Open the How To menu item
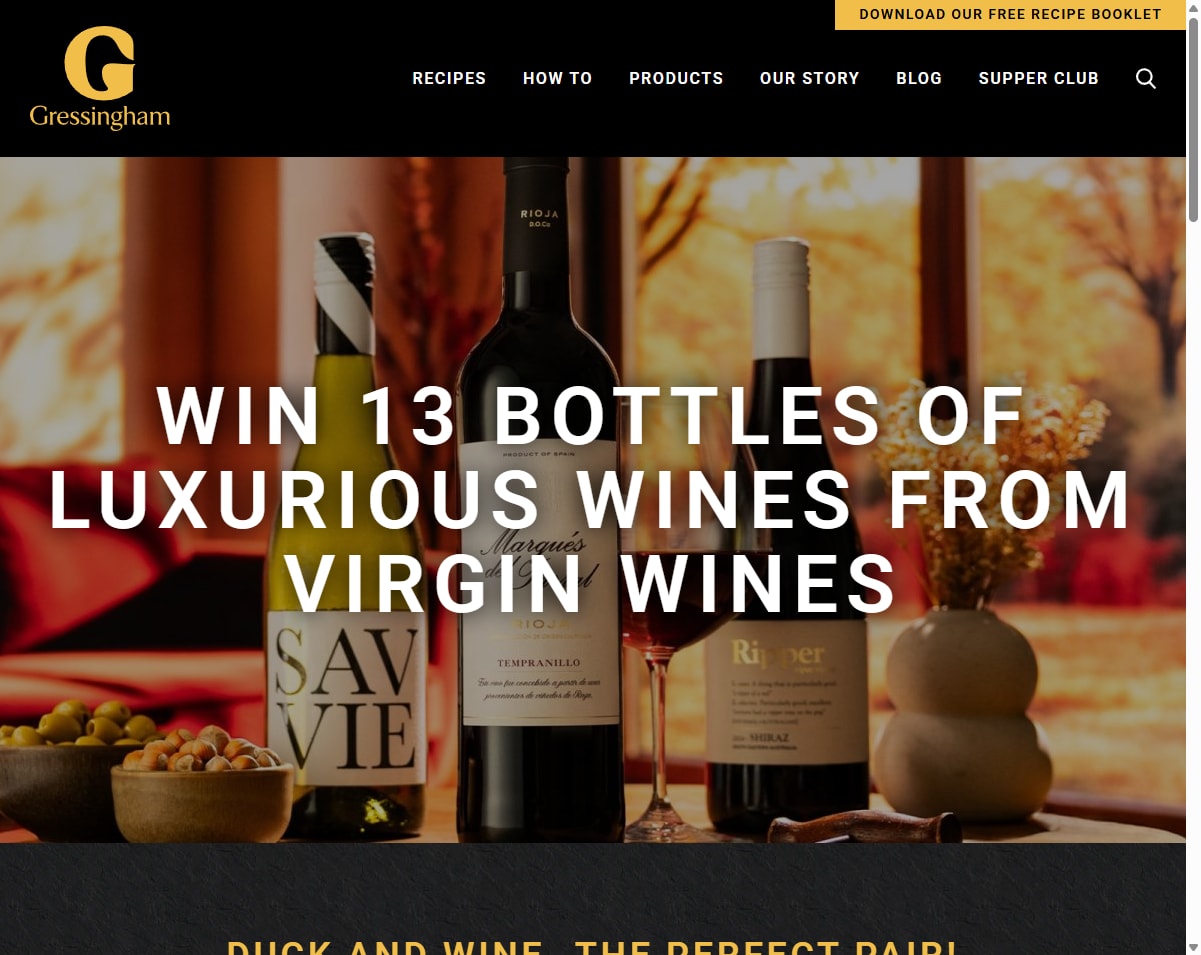Screen dimensions: 1201x955 (x=558, y=78)
